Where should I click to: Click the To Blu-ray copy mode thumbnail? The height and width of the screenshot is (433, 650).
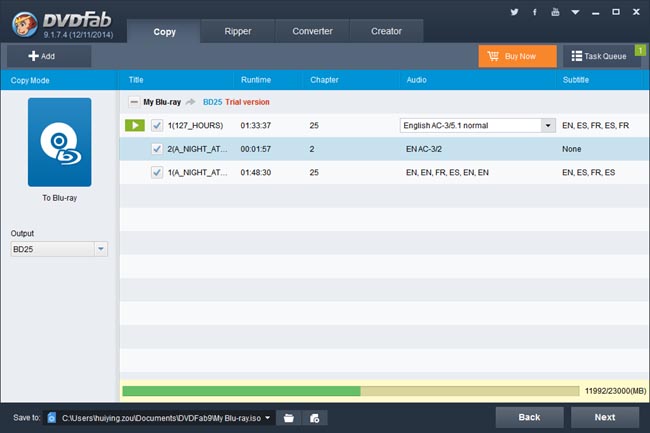pos(60,142)
